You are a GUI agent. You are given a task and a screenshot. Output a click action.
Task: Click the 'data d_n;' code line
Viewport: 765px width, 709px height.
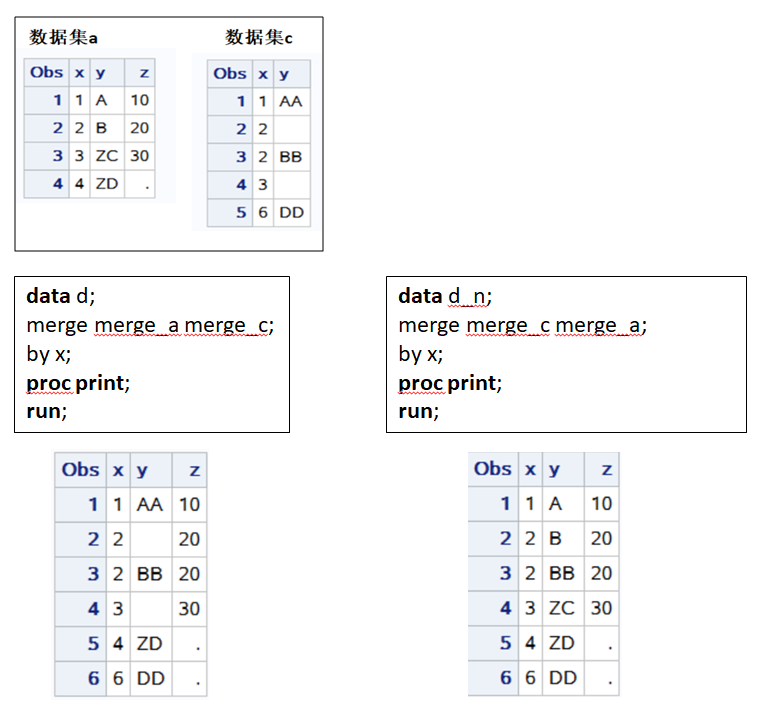point(445,296)
